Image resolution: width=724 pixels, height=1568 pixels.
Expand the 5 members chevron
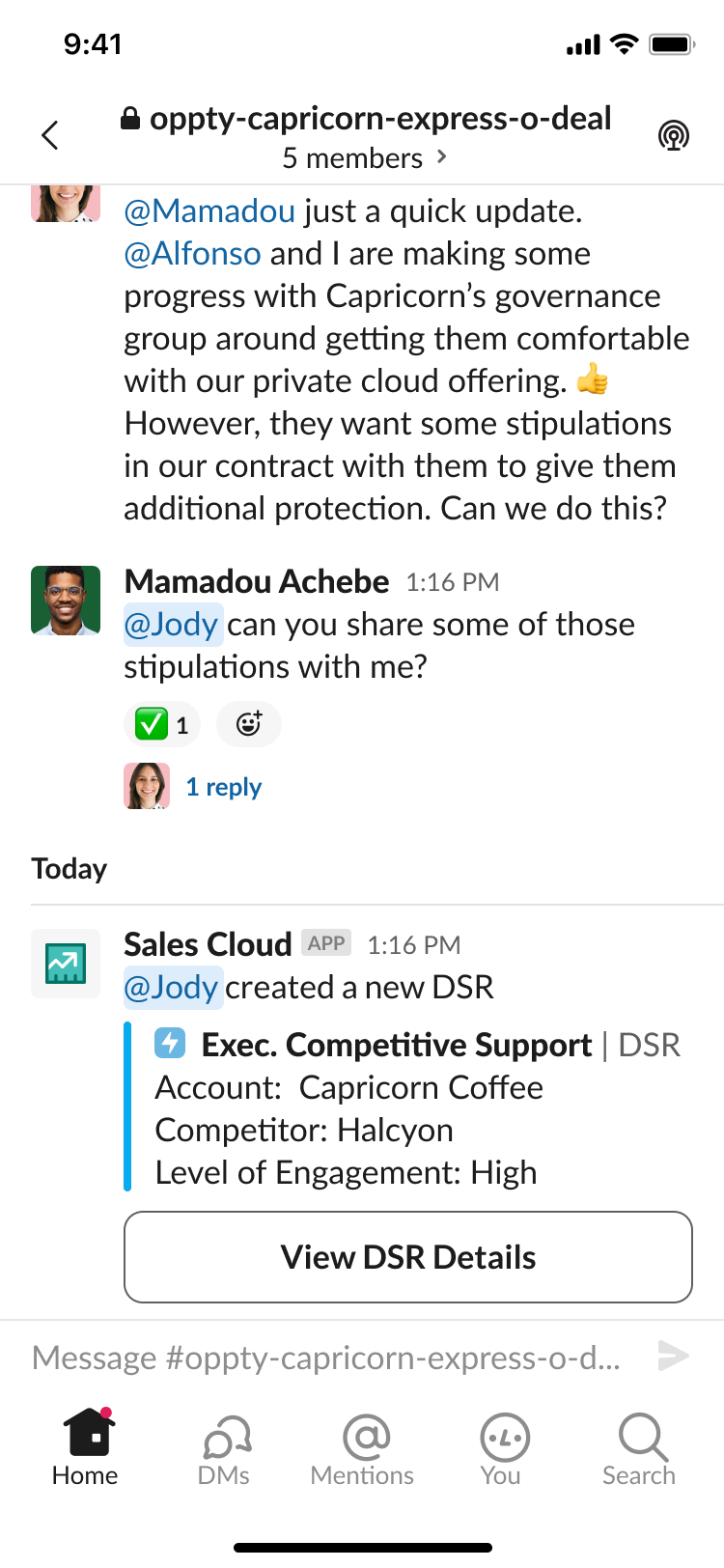click(442, 156)
